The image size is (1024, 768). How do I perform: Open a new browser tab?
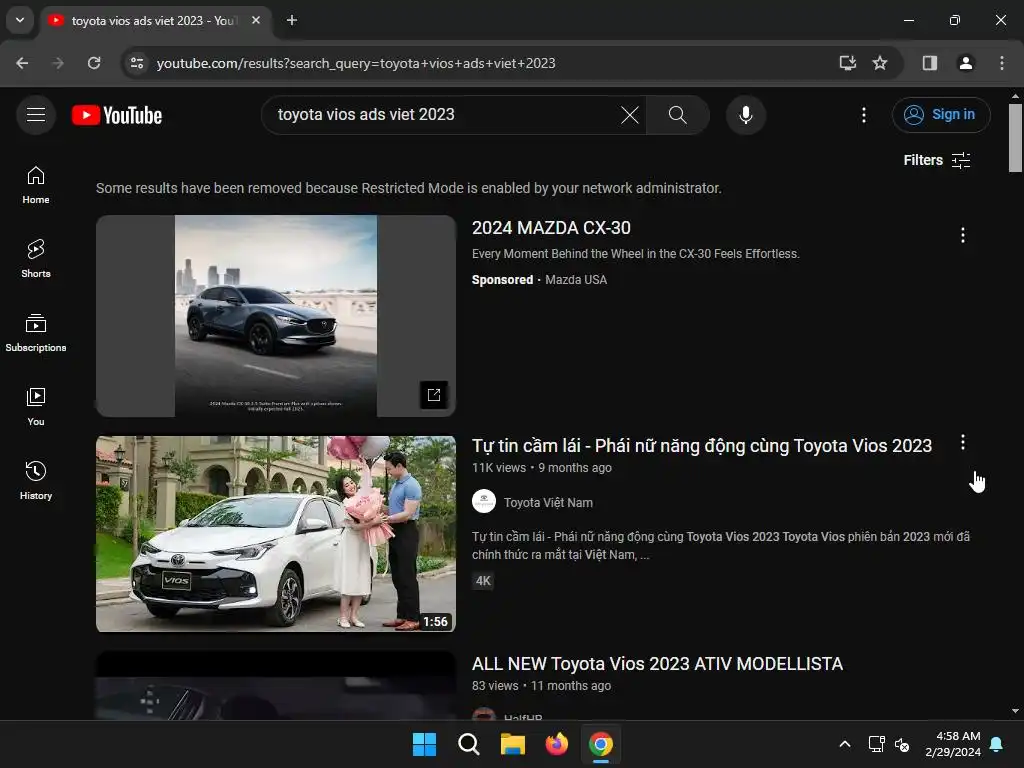coord(292,20)
